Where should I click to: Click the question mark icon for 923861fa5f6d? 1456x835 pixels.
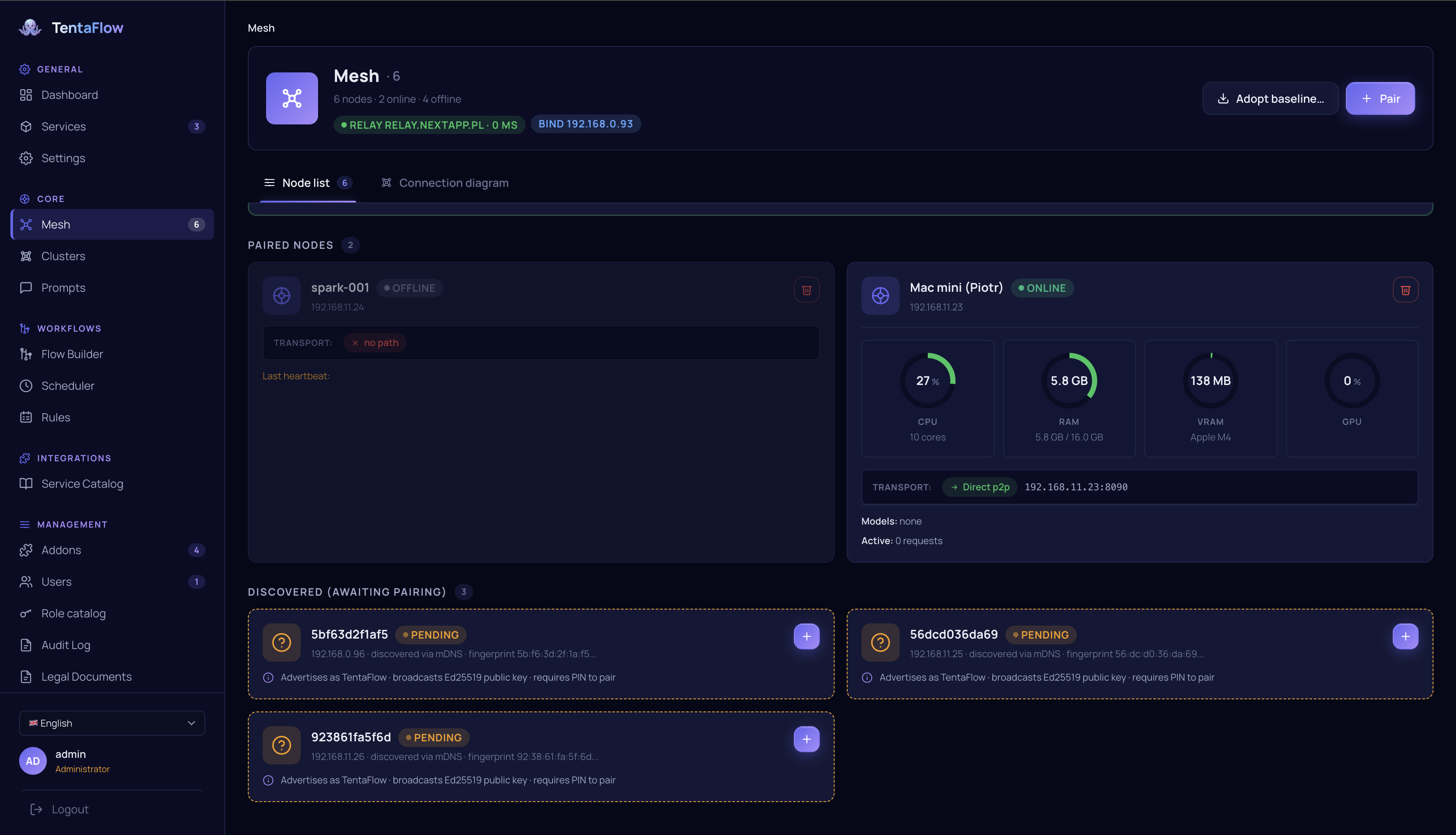[282, 745]
